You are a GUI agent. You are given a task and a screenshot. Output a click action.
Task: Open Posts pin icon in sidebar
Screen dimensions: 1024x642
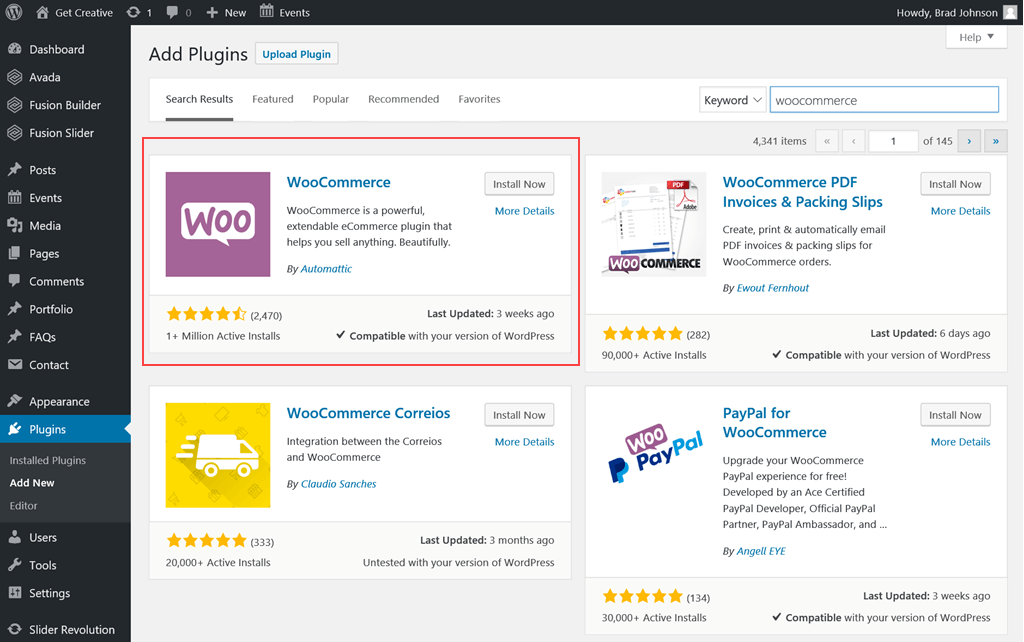click(15, 170)
